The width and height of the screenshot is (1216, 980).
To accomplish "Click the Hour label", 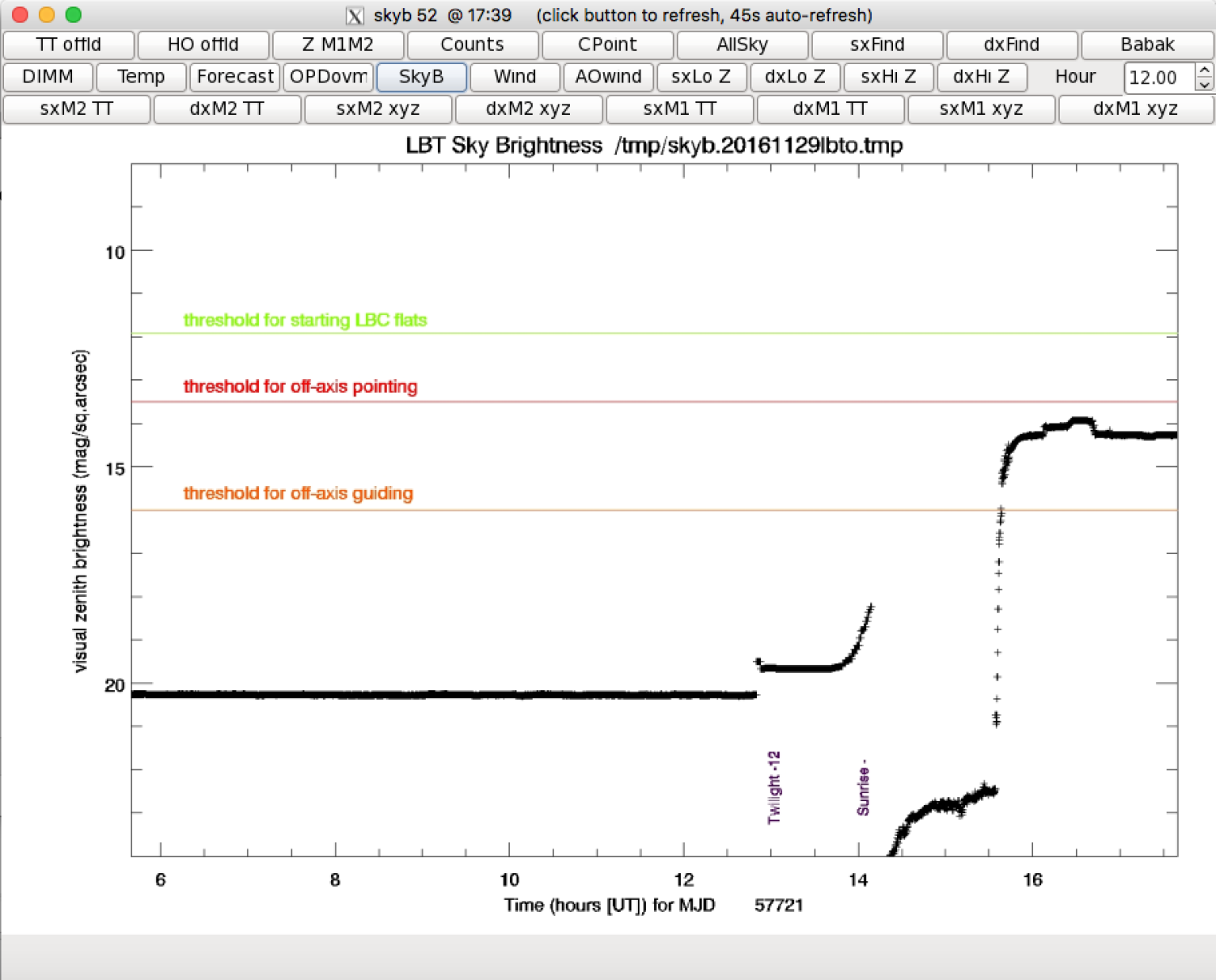I will tap(1075, 77).
